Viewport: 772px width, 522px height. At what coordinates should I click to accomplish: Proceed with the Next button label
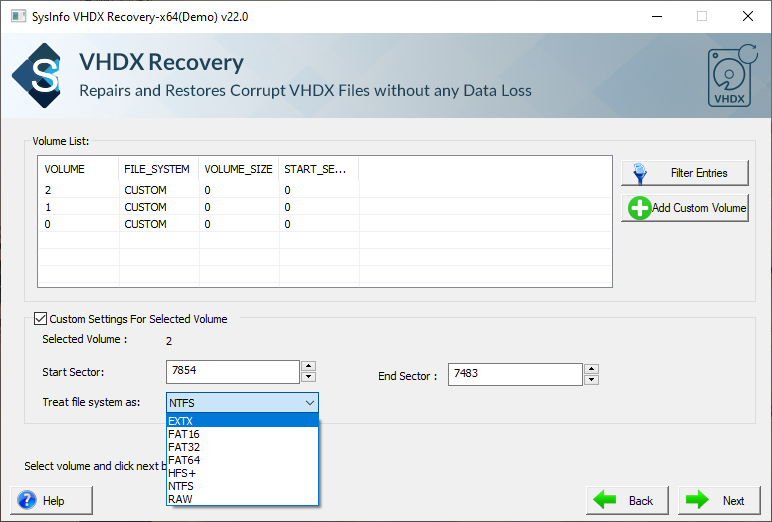pyautogui.click(x=733, y=501)
